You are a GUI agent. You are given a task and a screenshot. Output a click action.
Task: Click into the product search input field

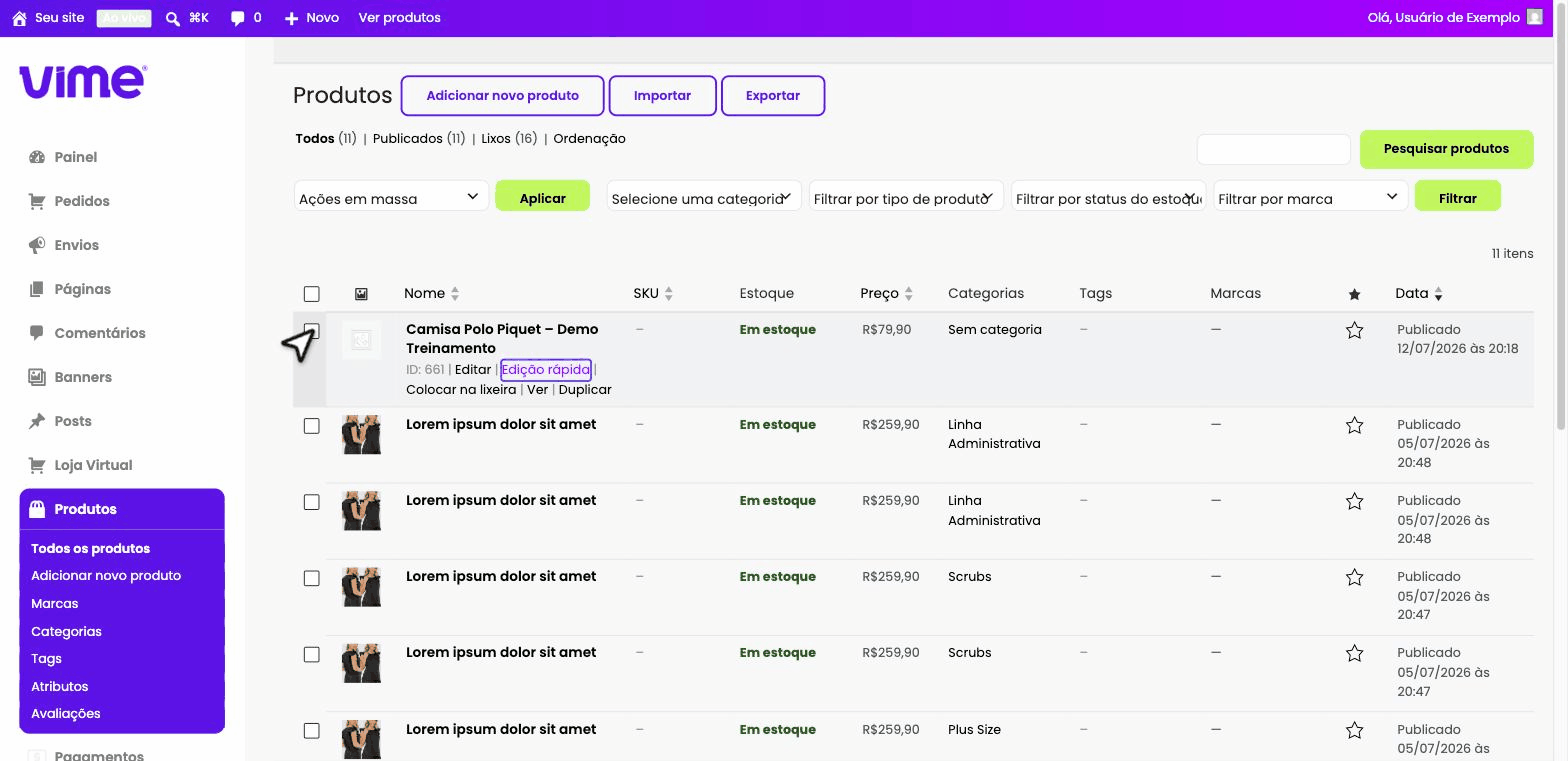click(1274, 149)
